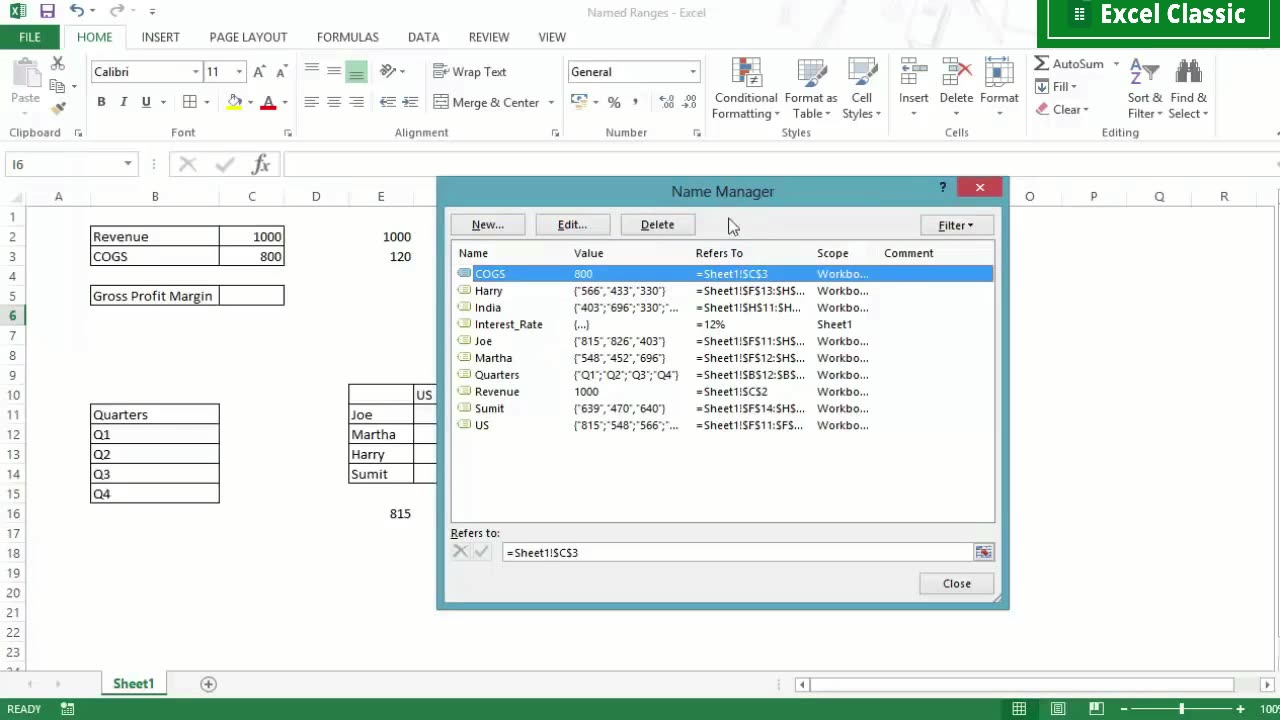Click Close button in Name Manager
This screenshot has height=720, width=1280.
(x=956, y=584)
